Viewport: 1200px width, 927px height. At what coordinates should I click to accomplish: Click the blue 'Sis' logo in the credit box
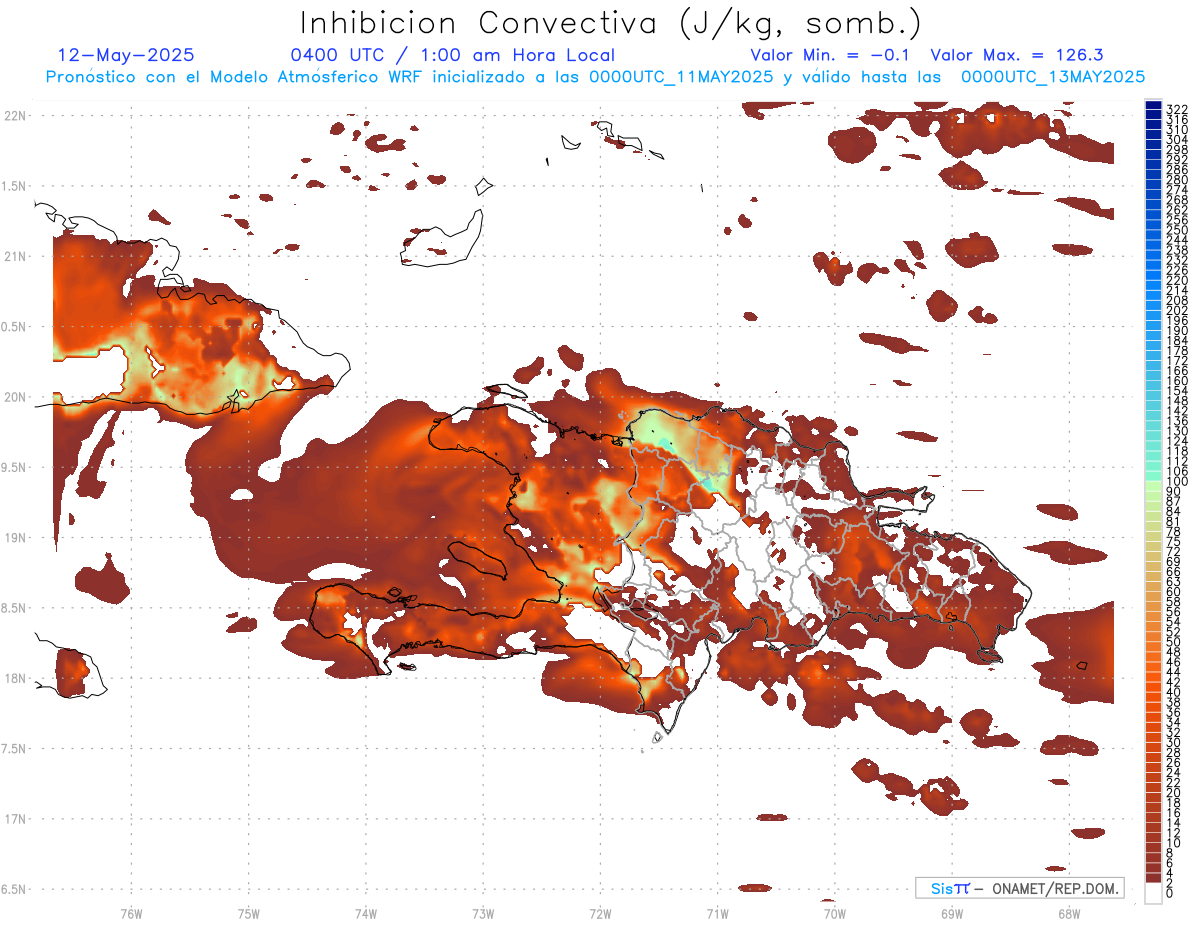coord(942,888)
